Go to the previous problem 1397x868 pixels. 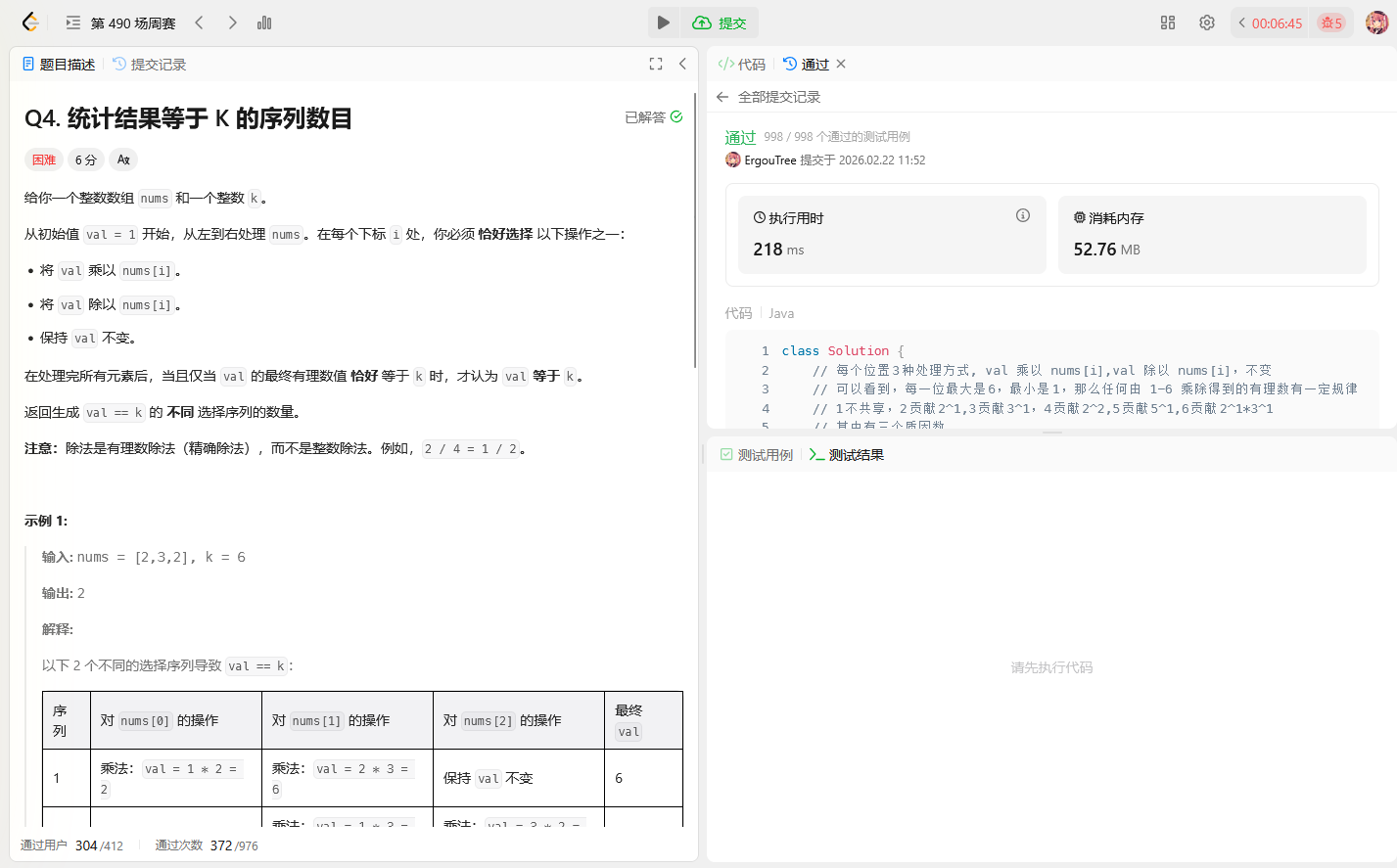200,23
